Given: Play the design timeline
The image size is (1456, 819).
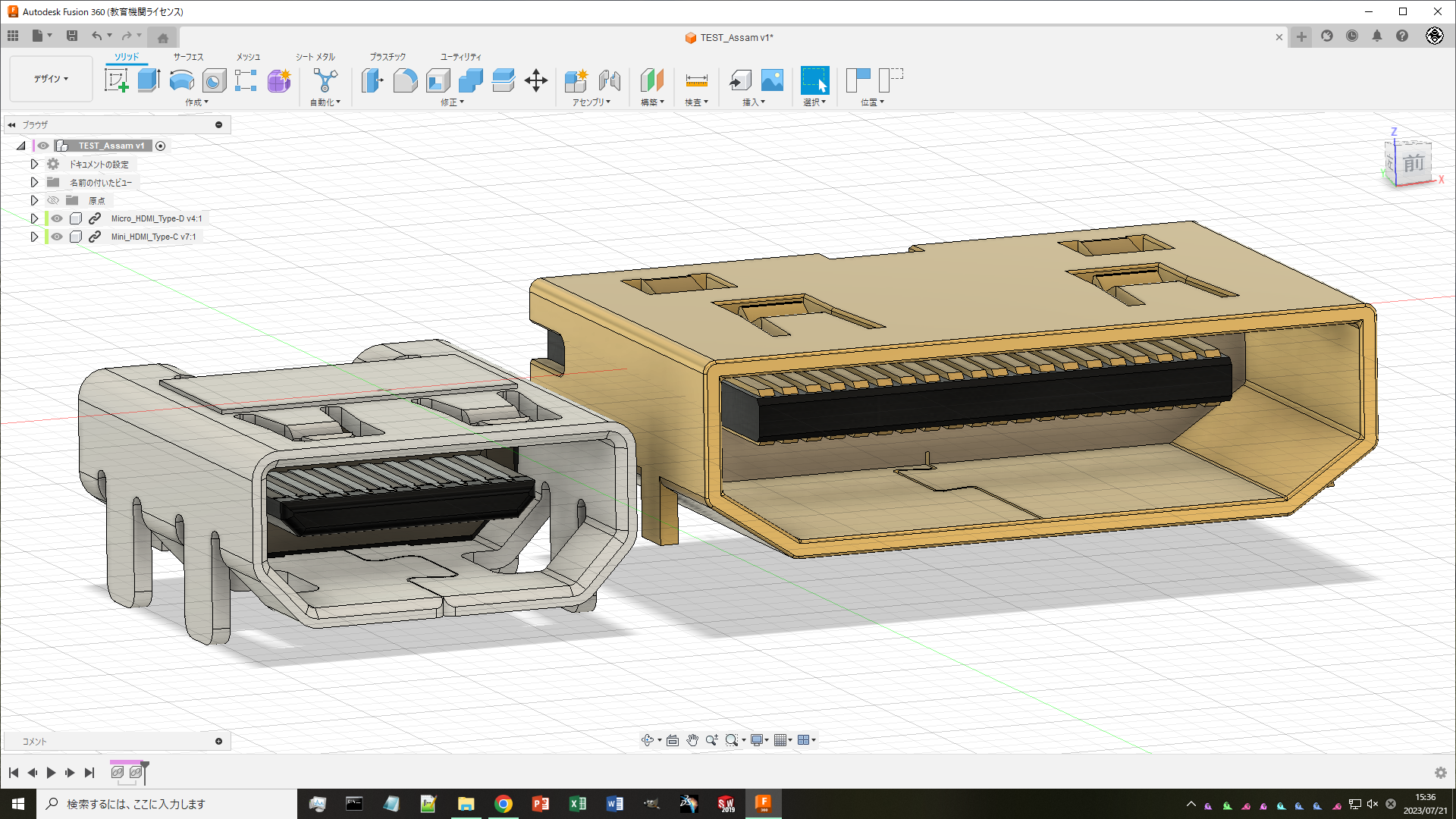Looking at the screenshot, I should click(51, 773).
